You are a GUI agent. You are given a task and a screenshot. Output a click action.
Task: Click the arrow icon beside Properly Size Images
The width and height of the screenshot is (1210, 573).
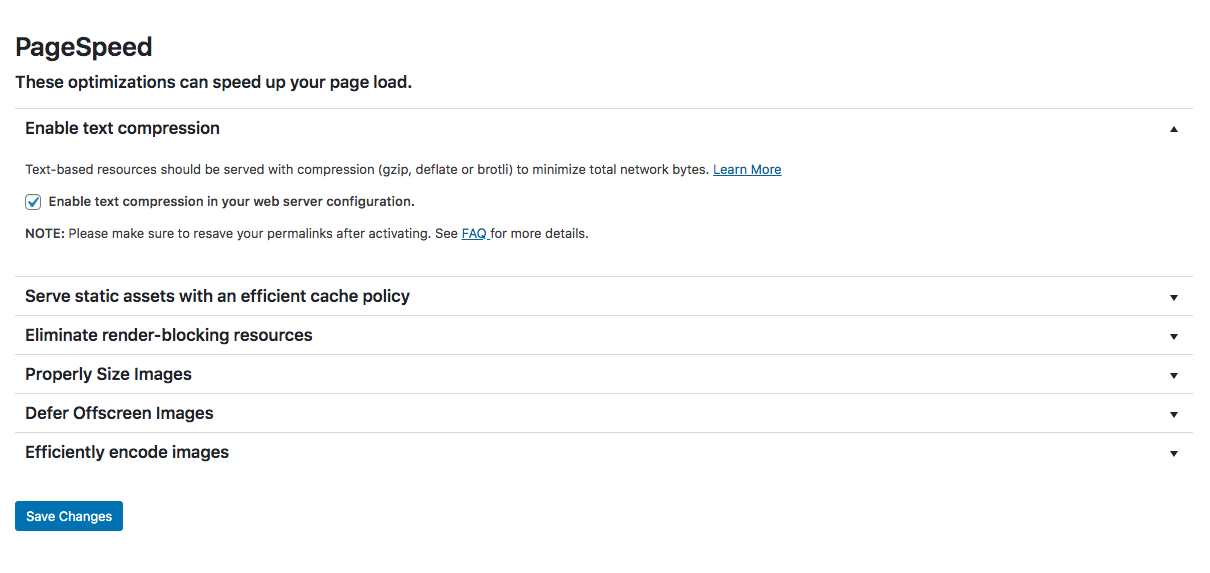(x=1174, y=375)
